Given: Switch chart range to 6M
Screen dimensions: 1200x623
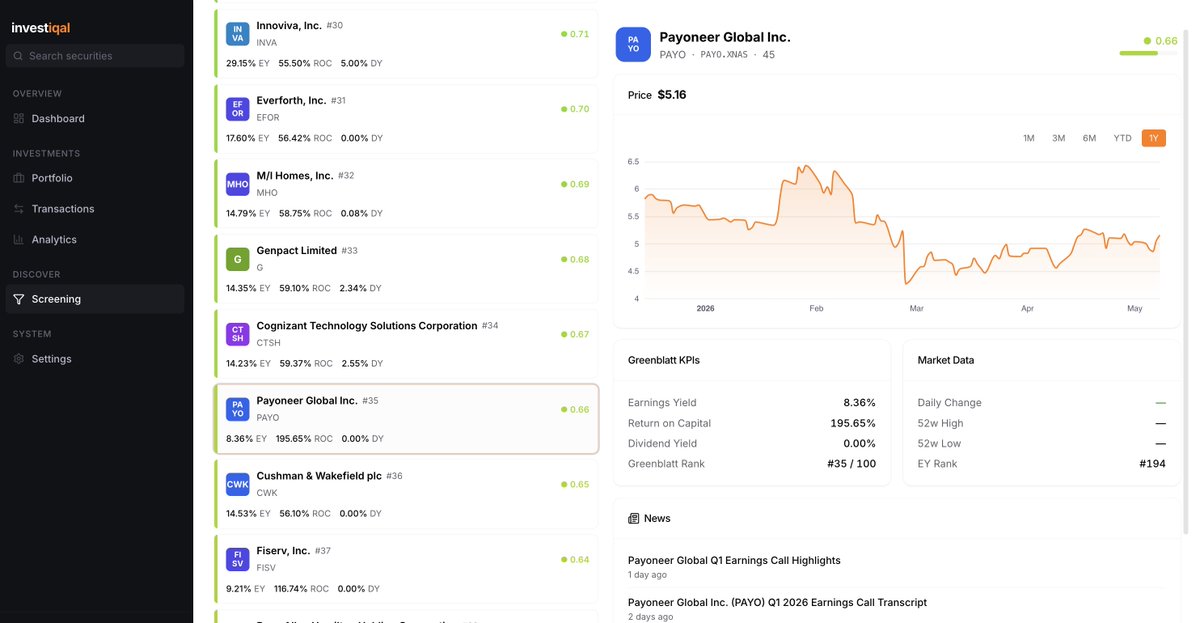Looking at the screenshot, I should click(1089, 138).
